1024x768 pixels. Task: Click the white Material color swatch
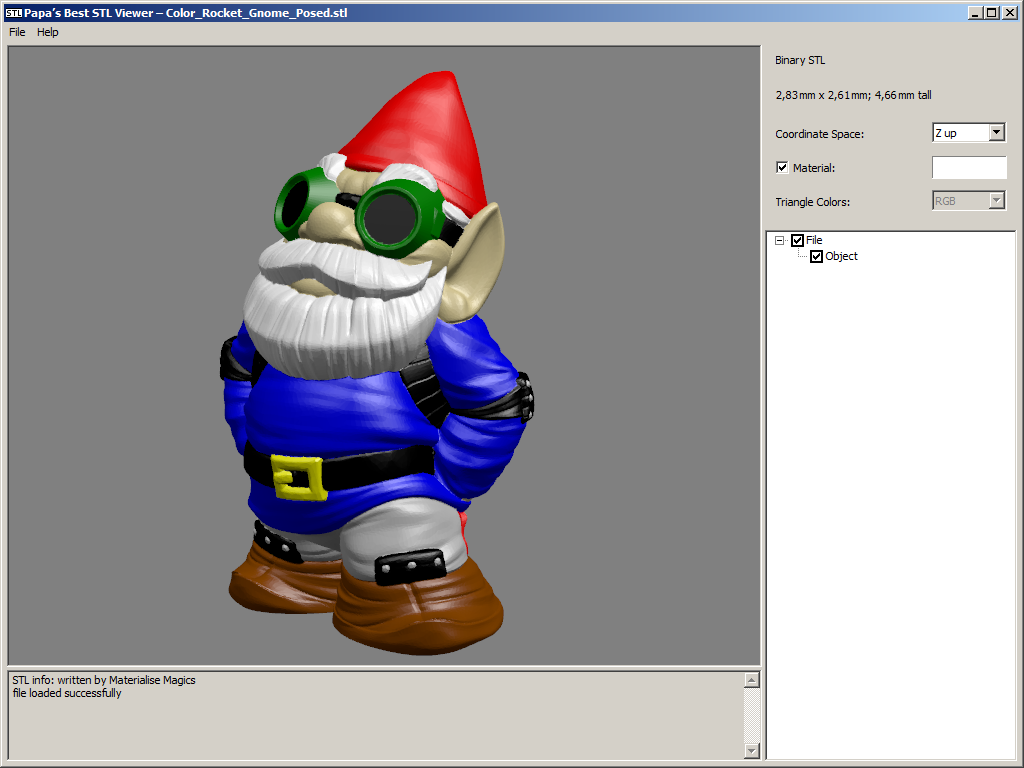(968, 168)
